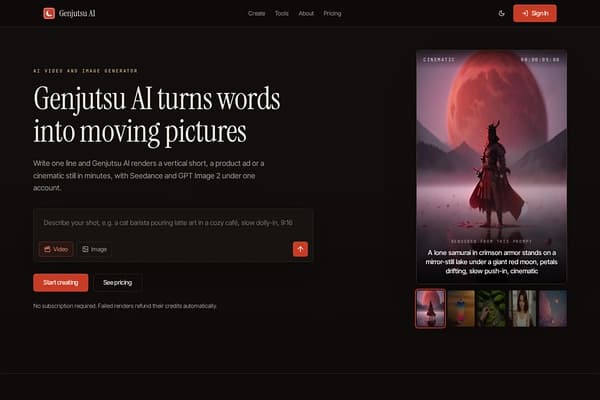This screenshot has width=600, height=400.
Task: Select the purple sky thumbnail
Action: [553, 309]
